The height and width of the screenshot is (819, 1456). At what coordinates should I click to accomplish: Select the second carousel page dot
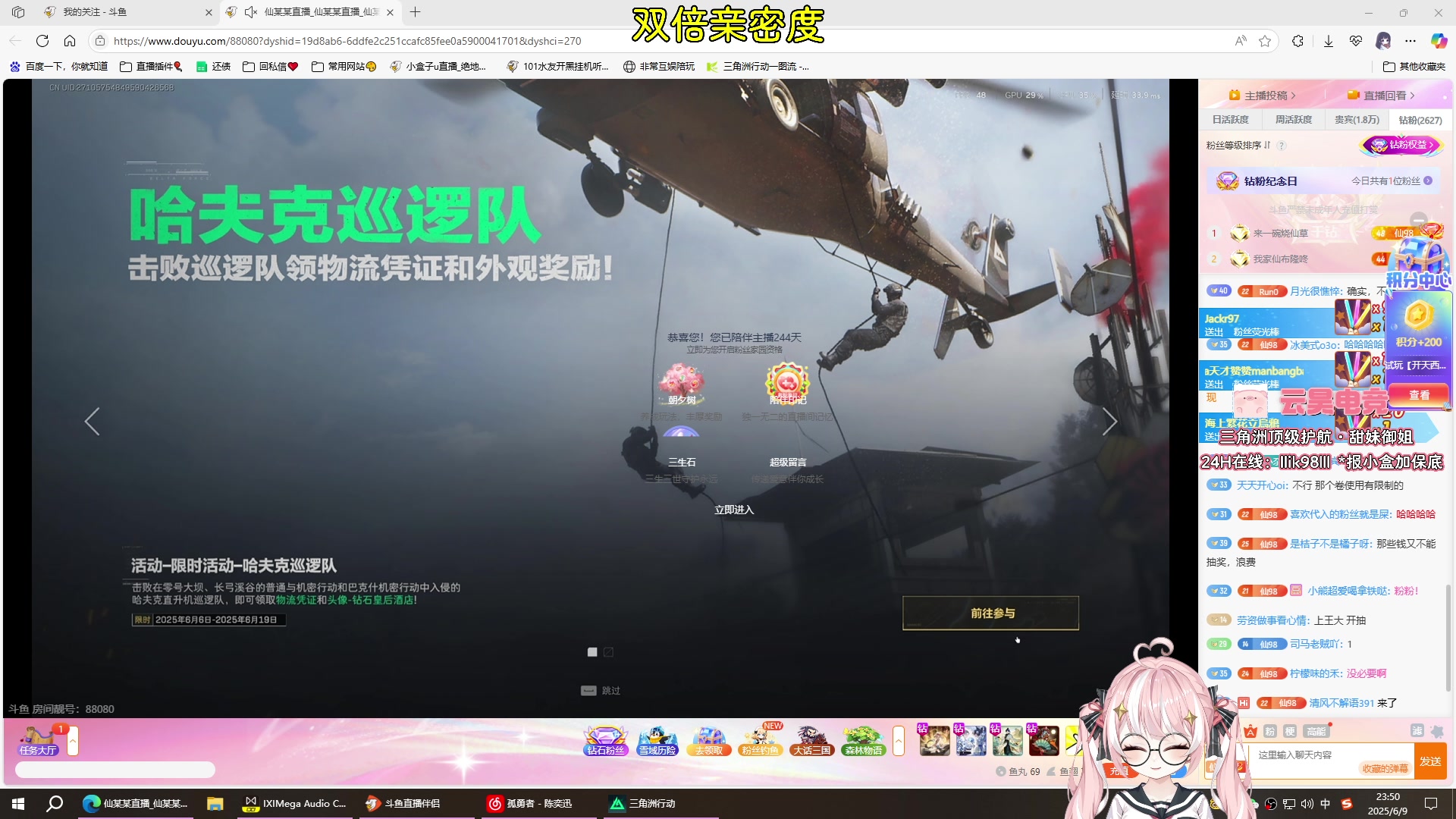coord(608,652)
